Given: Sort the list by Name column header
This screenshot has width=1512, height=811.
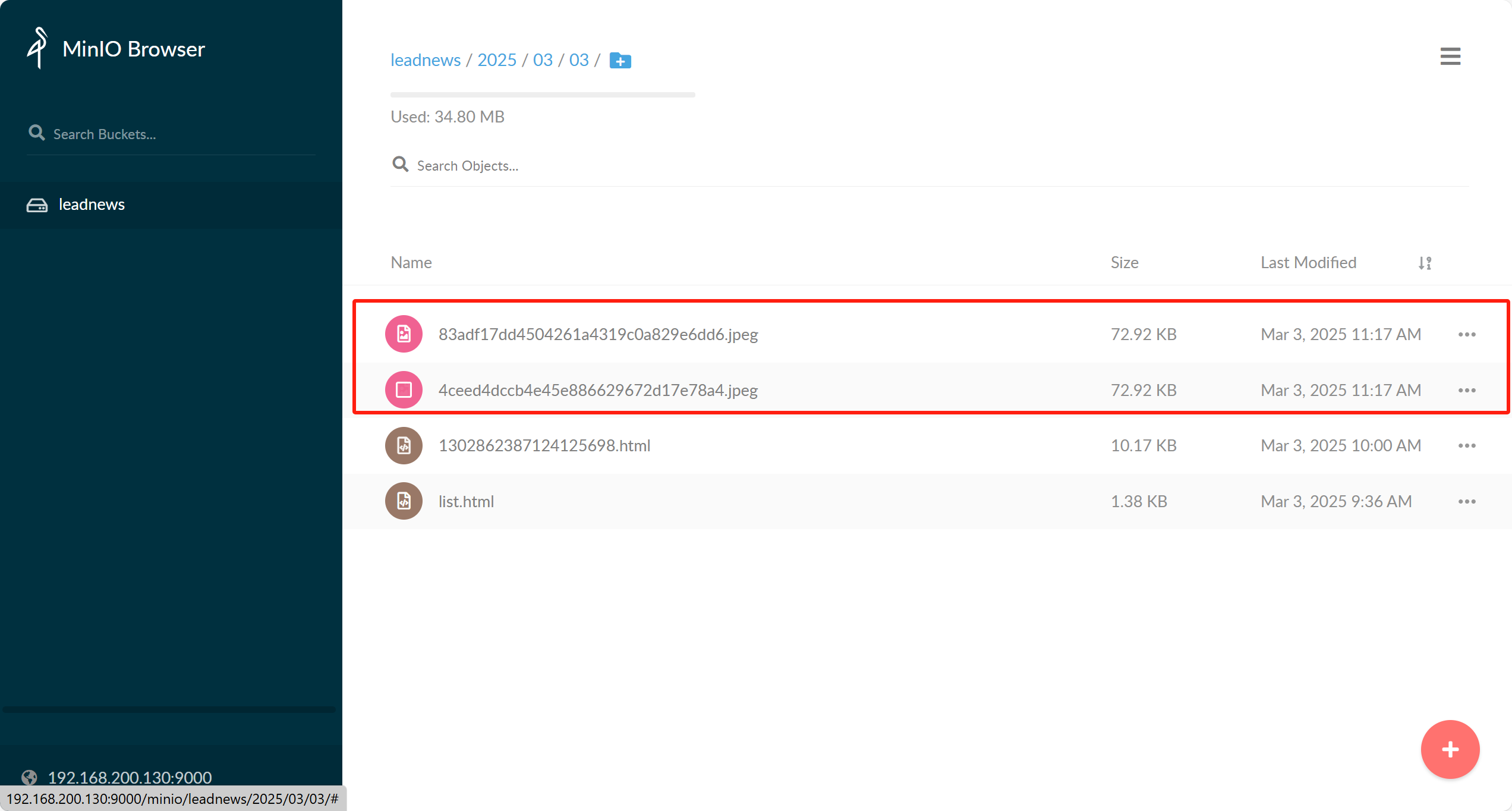Looking at the screenshot, I should point(411,263).
